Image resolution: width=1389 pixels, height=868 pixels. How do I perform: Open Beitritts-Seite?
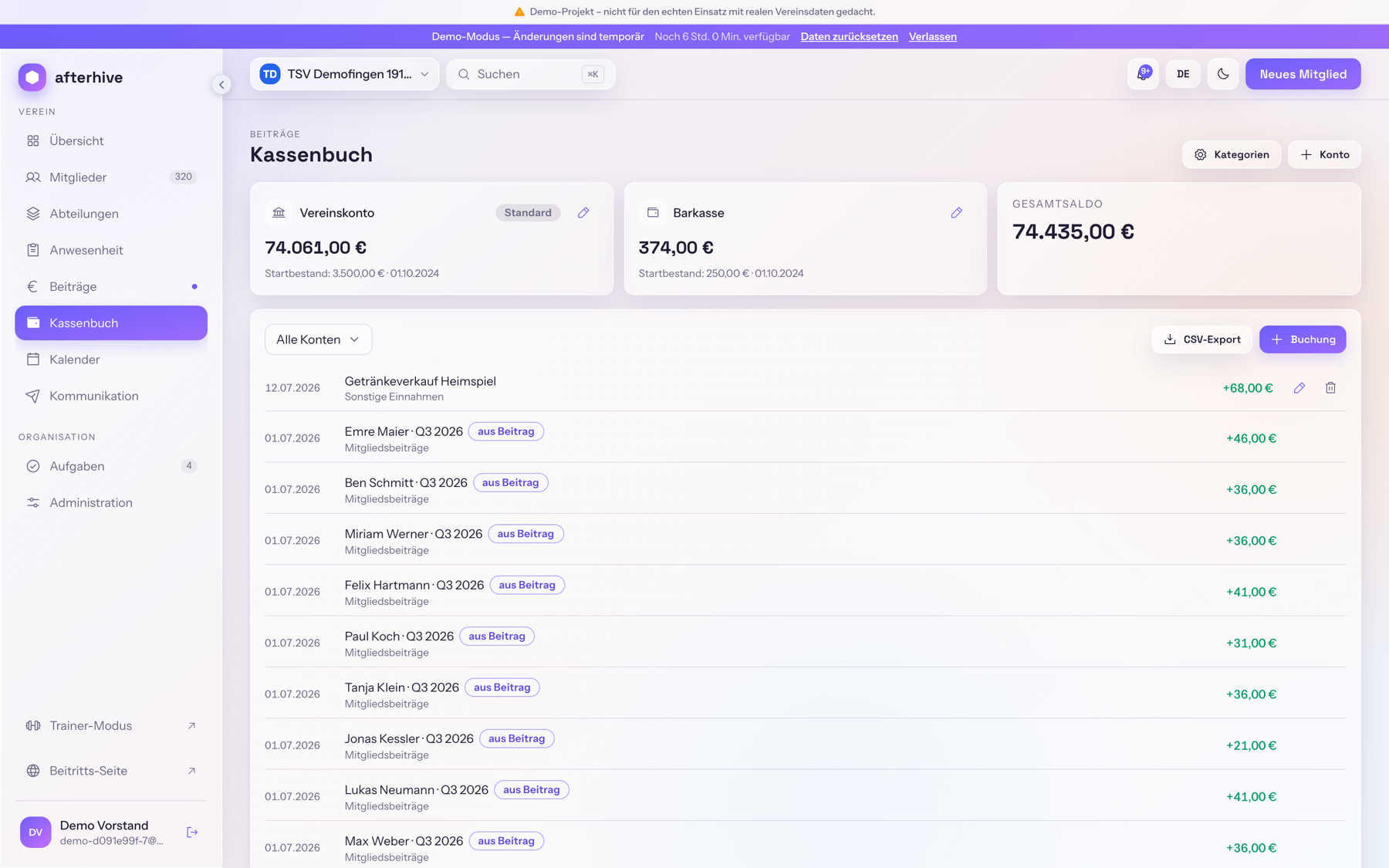111,771
